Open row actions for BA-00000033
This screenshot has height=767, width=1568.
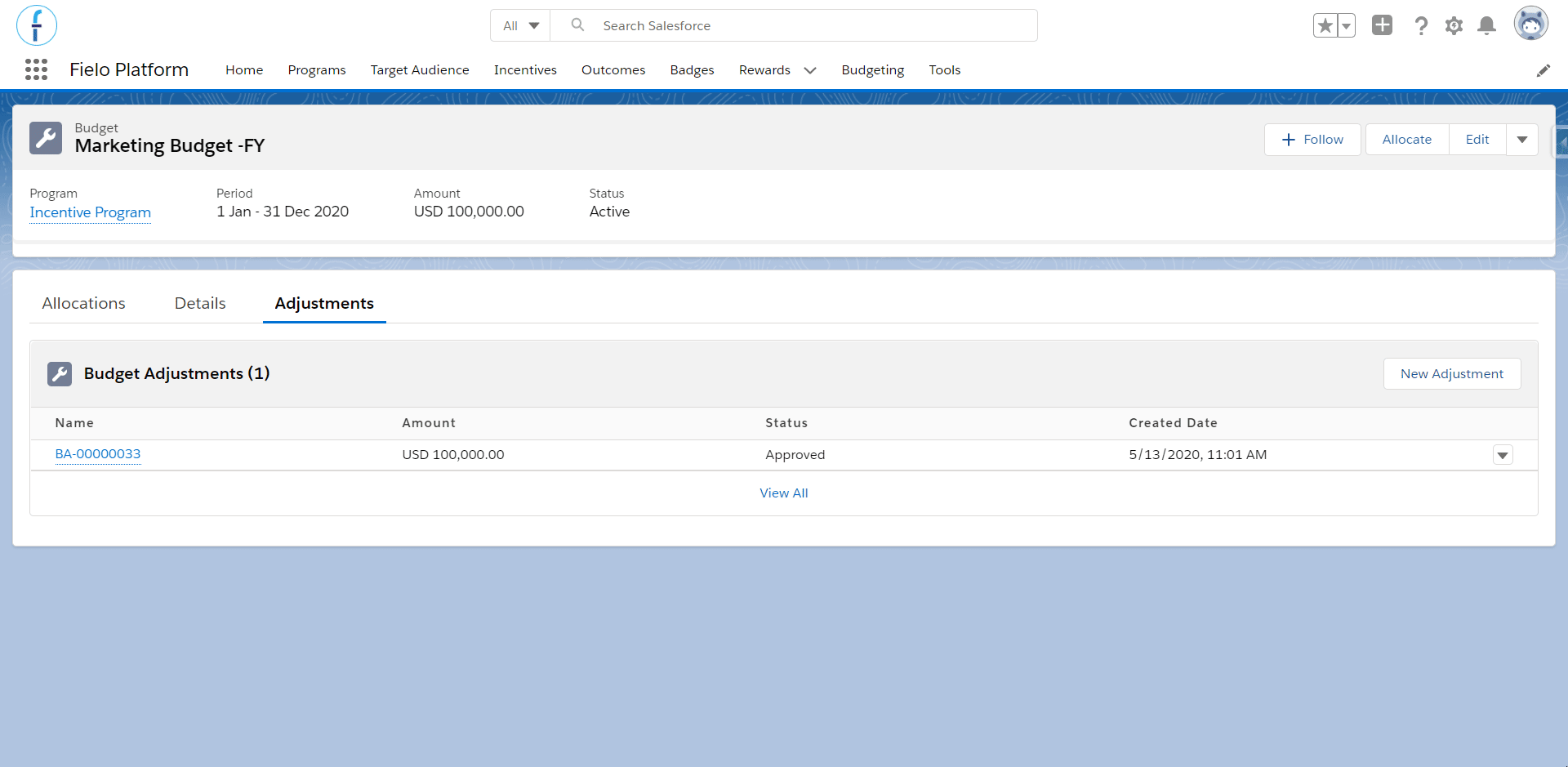1503,455
